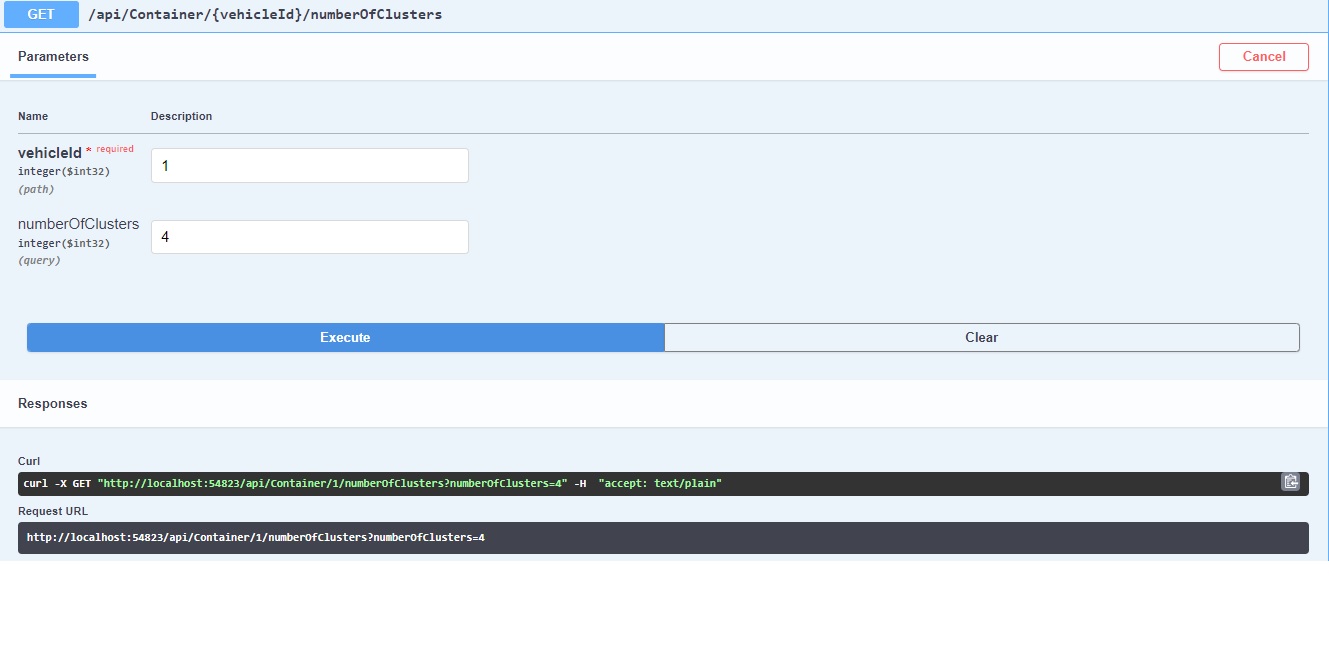Clear the entered parameter values
This screenshot has width=1329, height=648.
pyautogui.click(x=981, y=337)
